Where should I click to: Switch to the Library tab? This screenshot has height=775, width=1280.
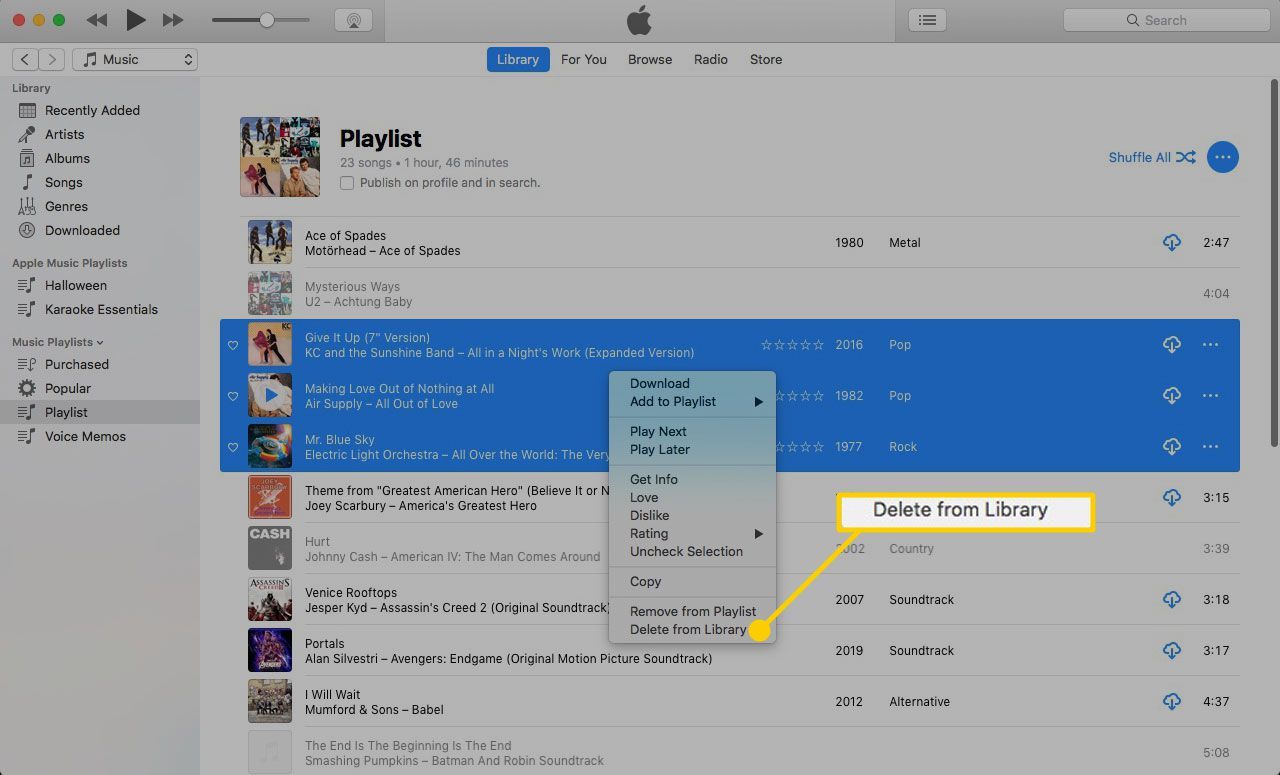(x=518, y=60)
